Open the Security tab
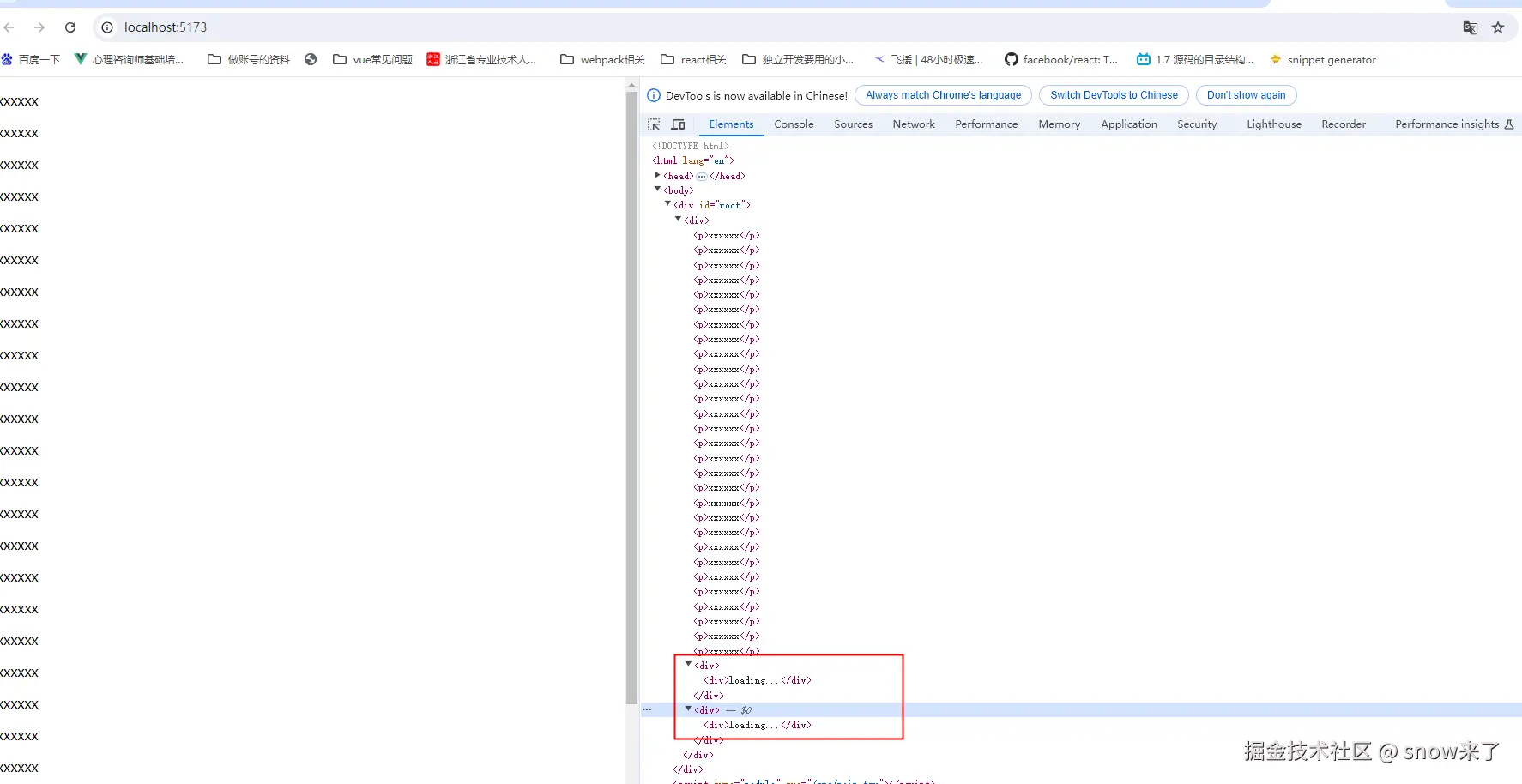 pos(1197,124)
